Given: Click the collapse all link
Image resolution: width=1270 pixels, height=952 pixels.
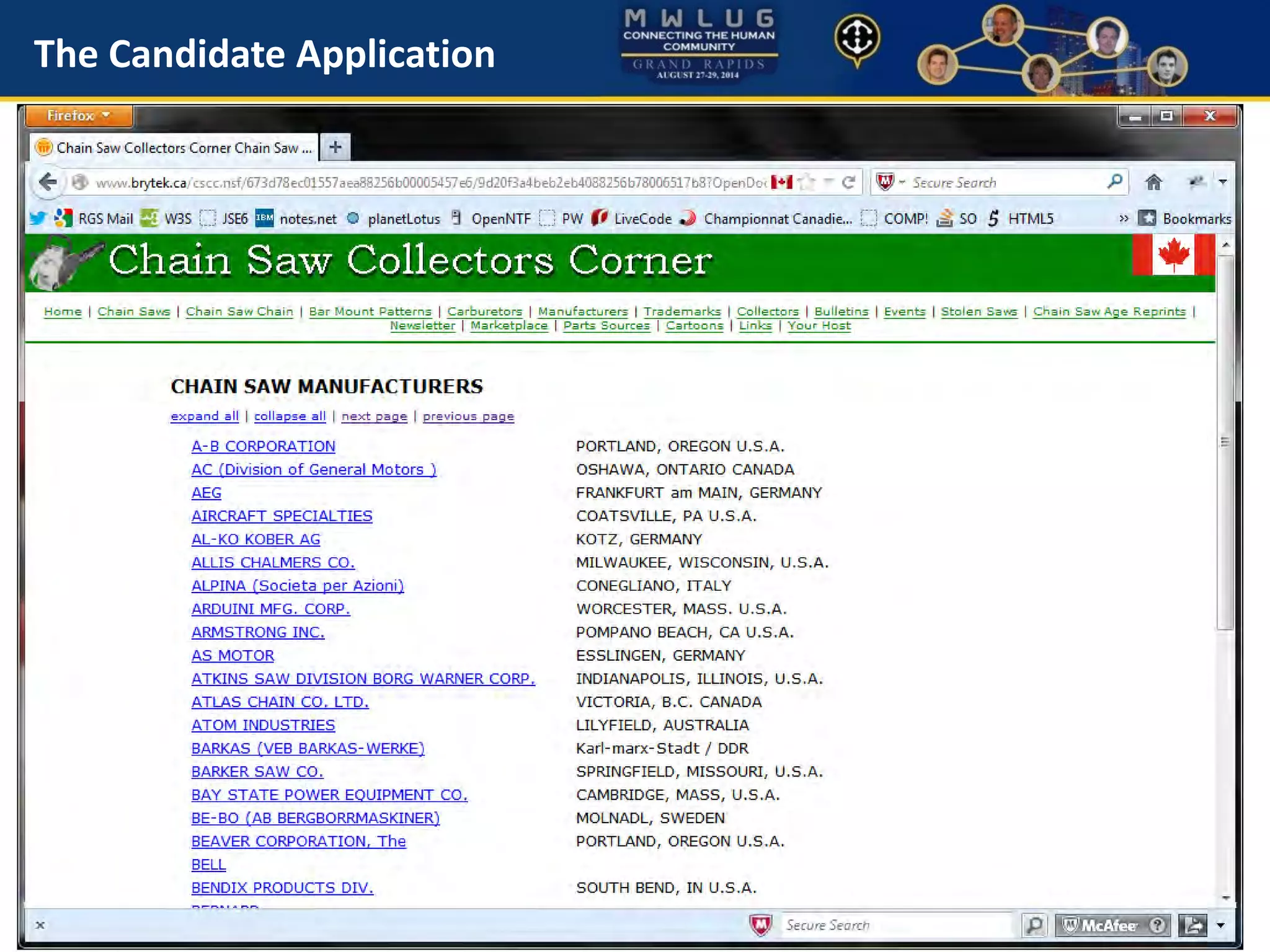Looking at the screenshot, I should 290,416.
